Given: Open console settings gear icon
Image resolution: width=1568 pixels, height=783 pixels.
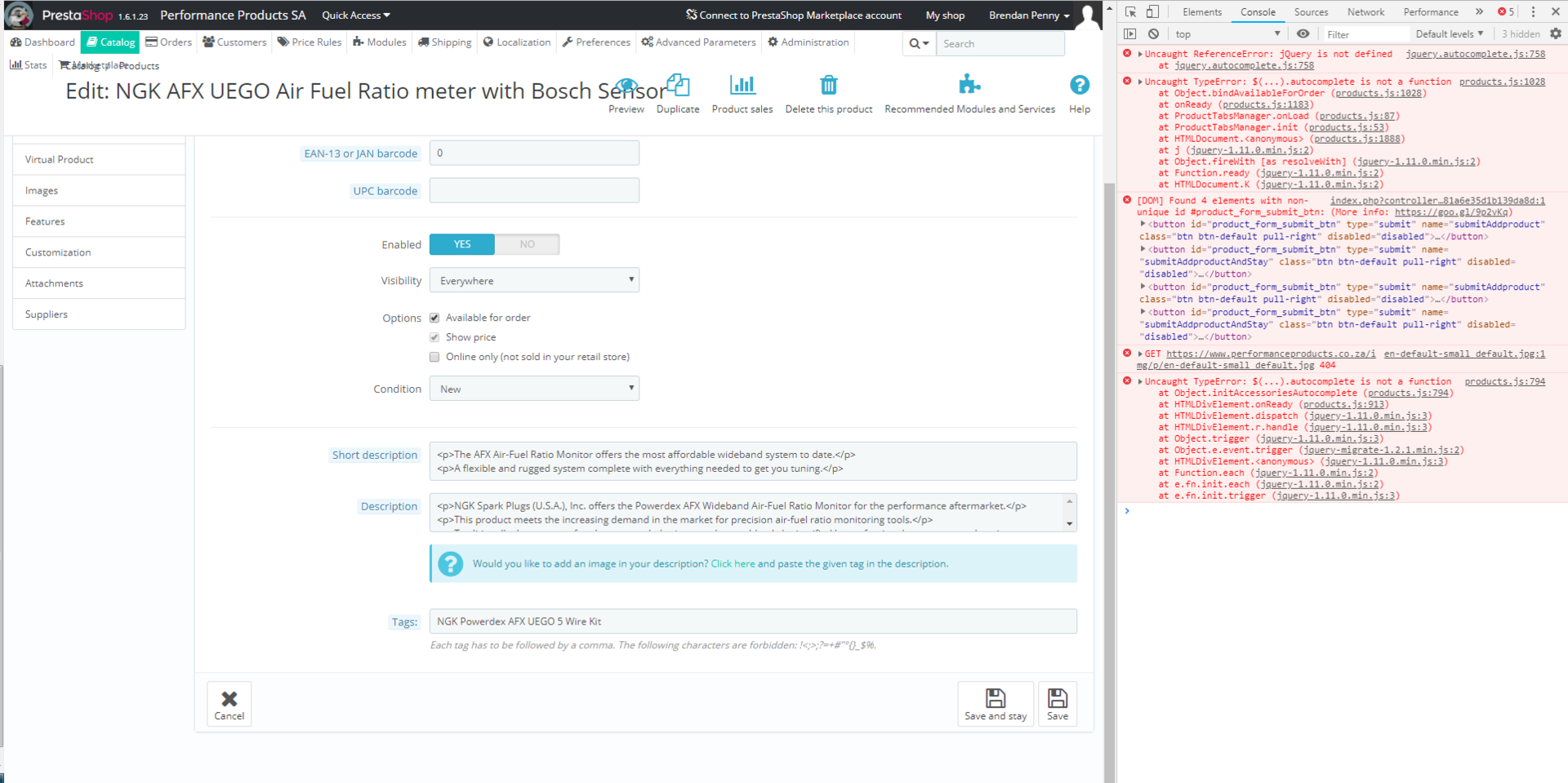Looking at the screenshot, I should coord(1556,33).
